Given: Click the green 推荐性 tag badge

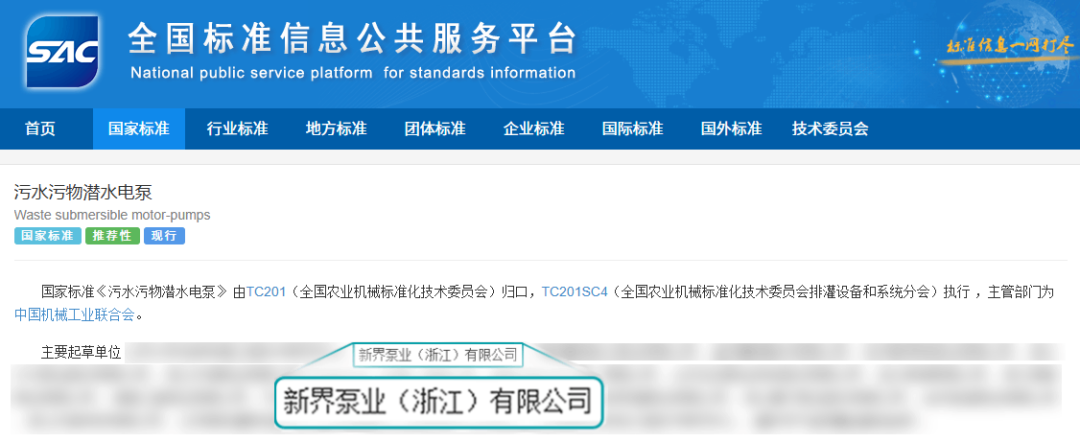Looking at the screenshot, I should 112,235.
